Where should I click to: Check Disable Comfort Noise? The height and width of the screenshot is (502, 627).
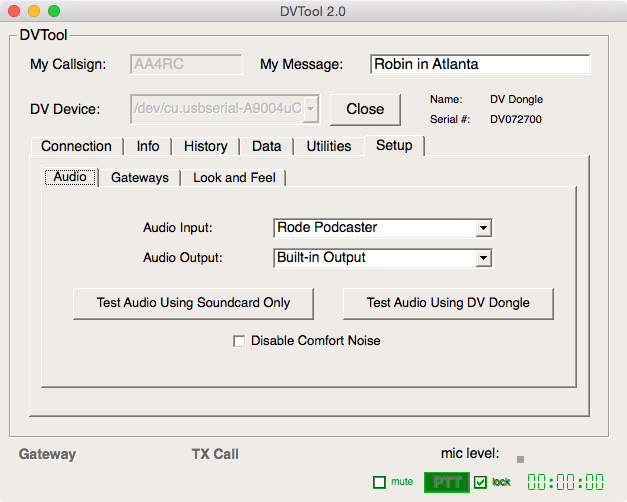(x=239, y=341)
